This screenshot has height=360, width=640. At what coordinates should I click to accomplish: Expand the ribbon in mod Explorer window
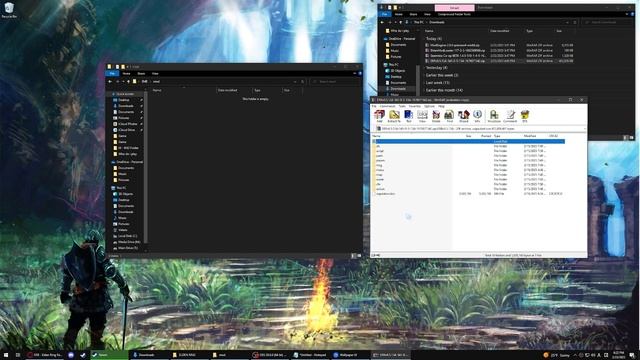354,73
